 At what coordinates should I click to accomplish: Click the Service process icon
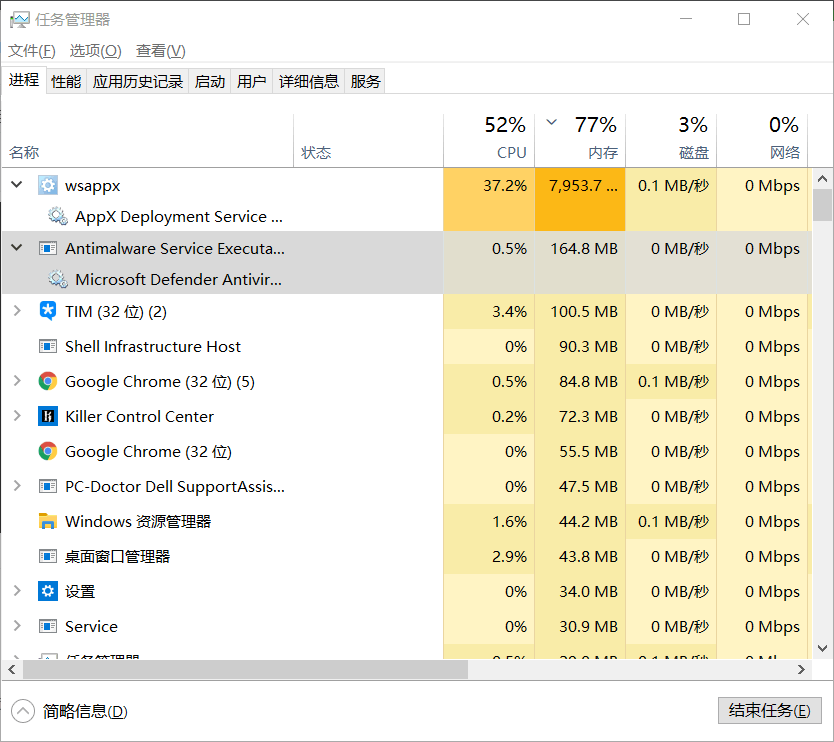tap(48, 626)
